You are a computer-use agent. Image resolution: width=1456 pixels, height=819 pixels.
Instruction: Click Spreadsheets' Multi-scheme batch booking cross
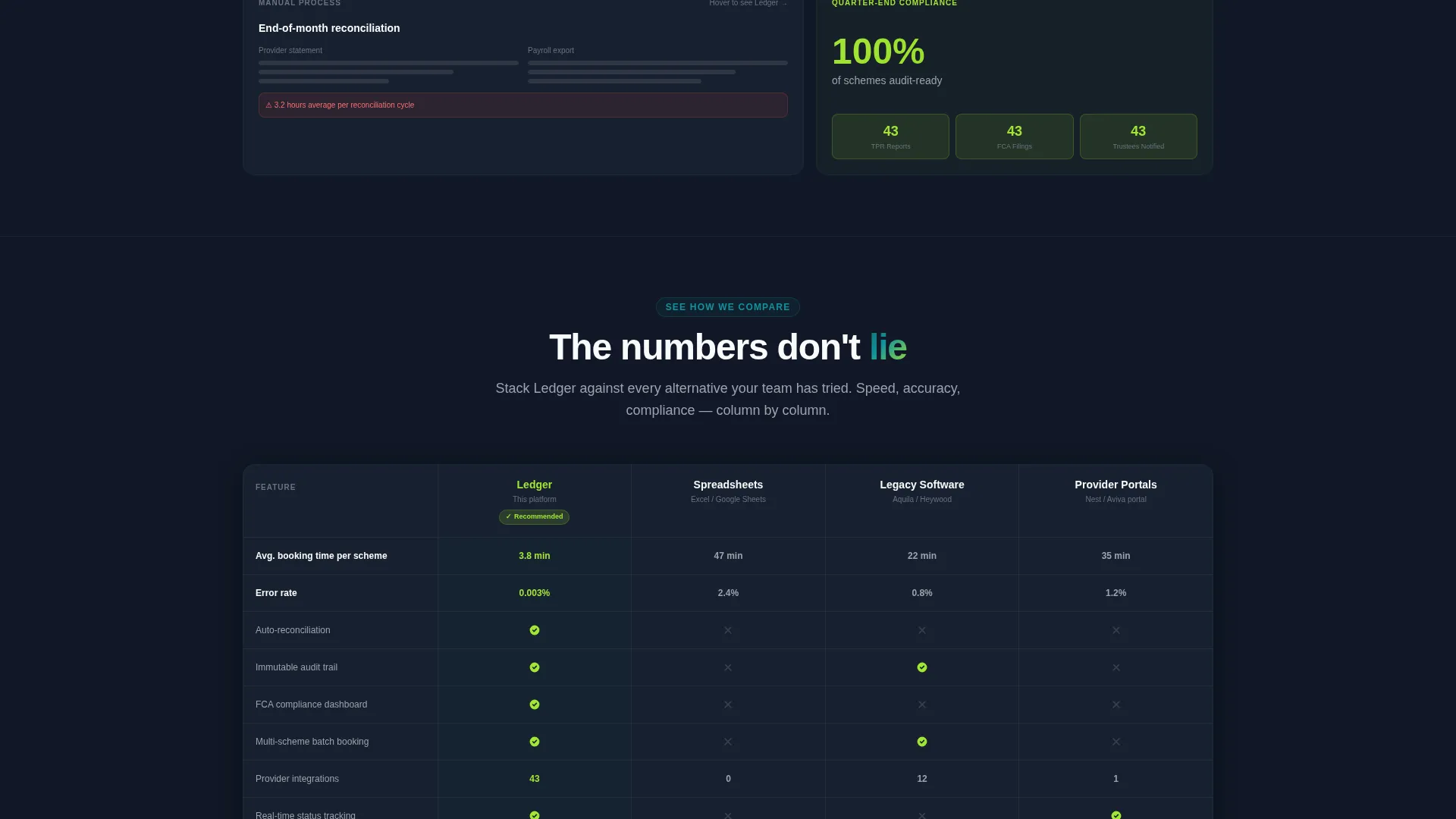tap(728, 742)
